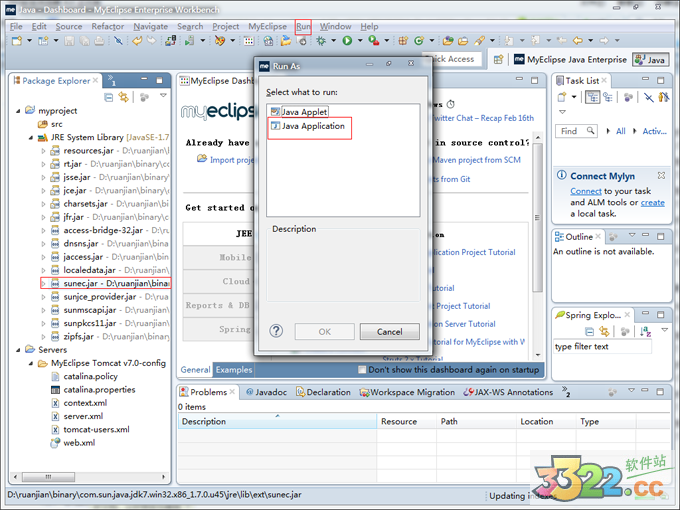Screen dimensions: 680x510
Task: Click the undo yellow arrow toolbar icon
Action: pyautogui.click(x=137, y=41)
